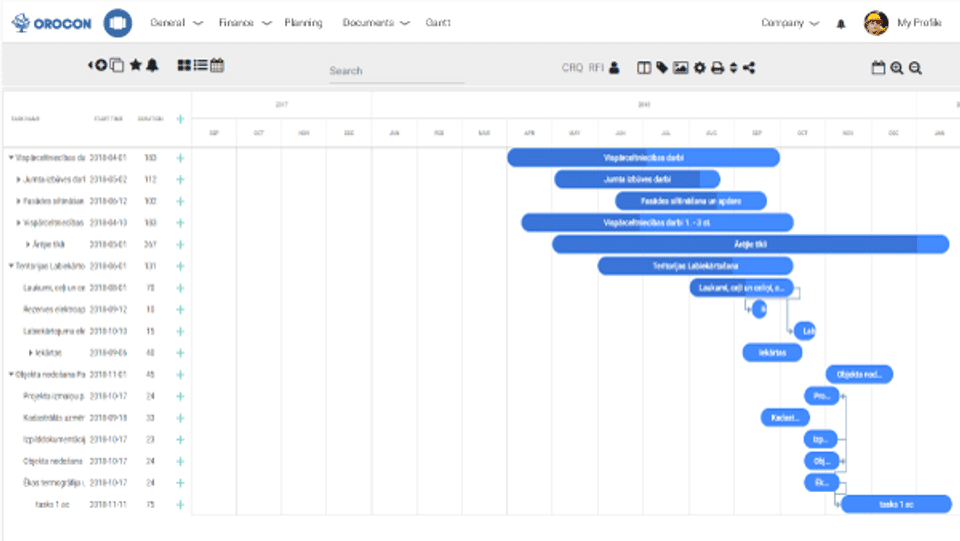Screen dimensions: 960x541
Task: Expand the Ārējie tīkli row
Action: tap(28, 245)
